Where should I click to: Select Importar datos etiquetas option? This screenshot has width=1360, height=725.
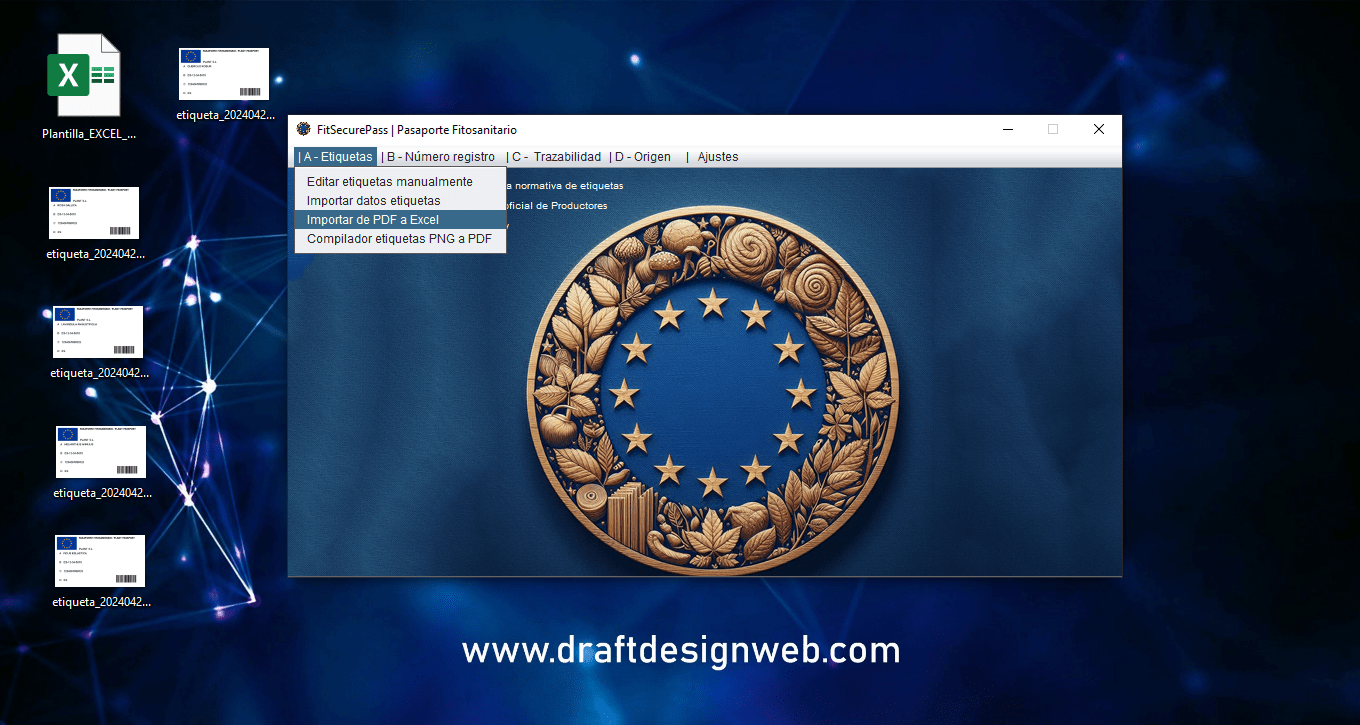tap(373, 201)
